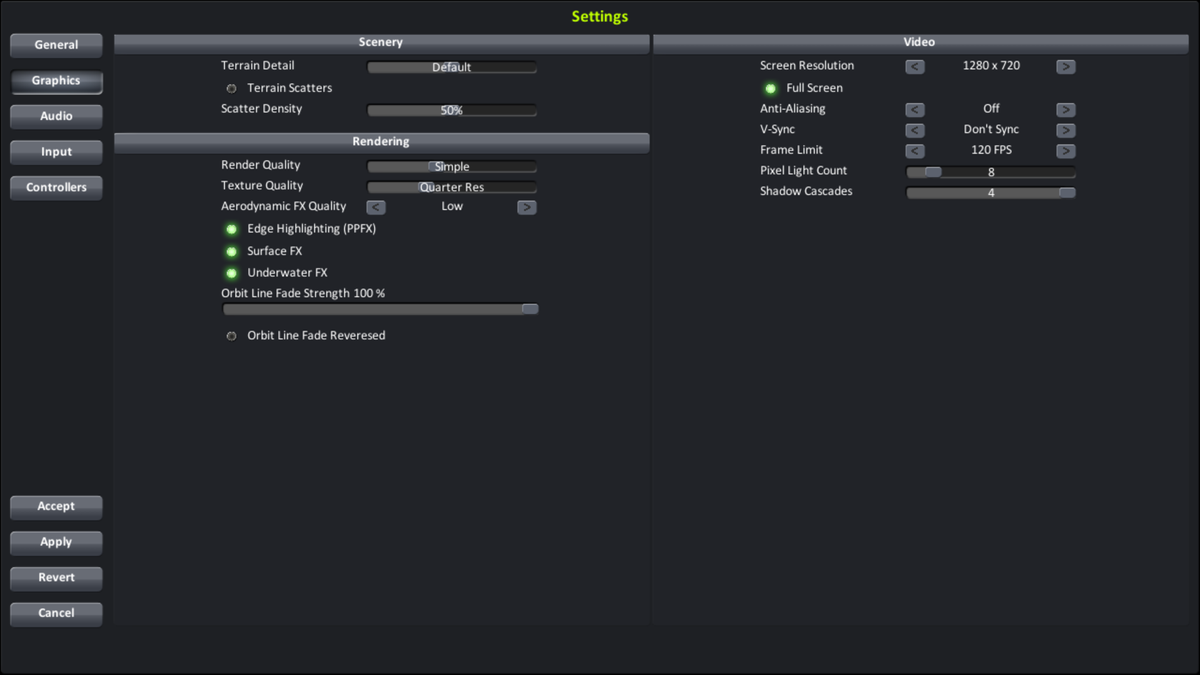
Task: Lower the Frame Limit using left arrow
Action: pos(914,150)
